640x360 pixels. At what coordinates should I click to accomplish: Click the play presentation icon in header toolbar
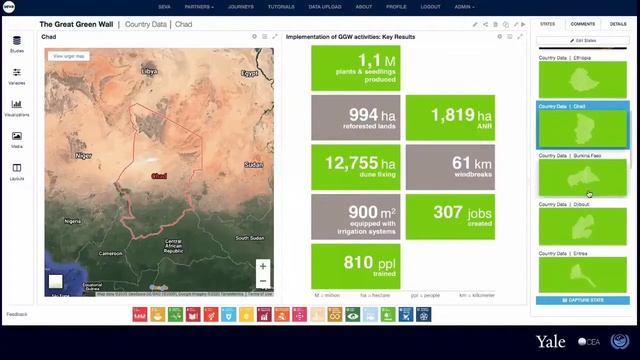(x=523, y=24)
